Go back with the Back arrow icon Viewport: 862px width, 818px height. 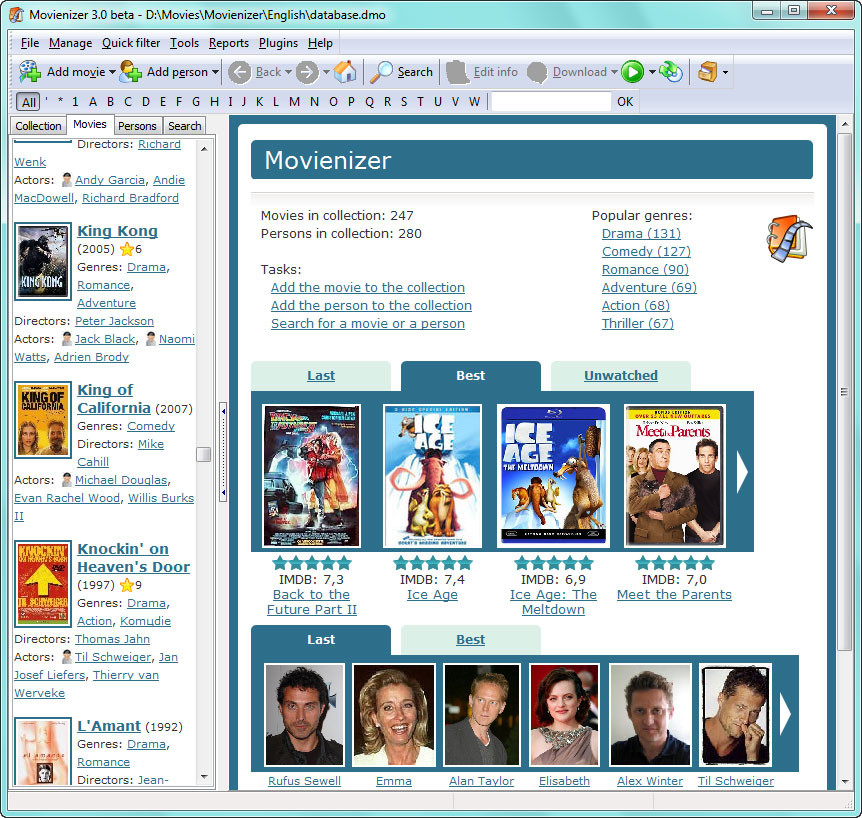pos(239,72)
